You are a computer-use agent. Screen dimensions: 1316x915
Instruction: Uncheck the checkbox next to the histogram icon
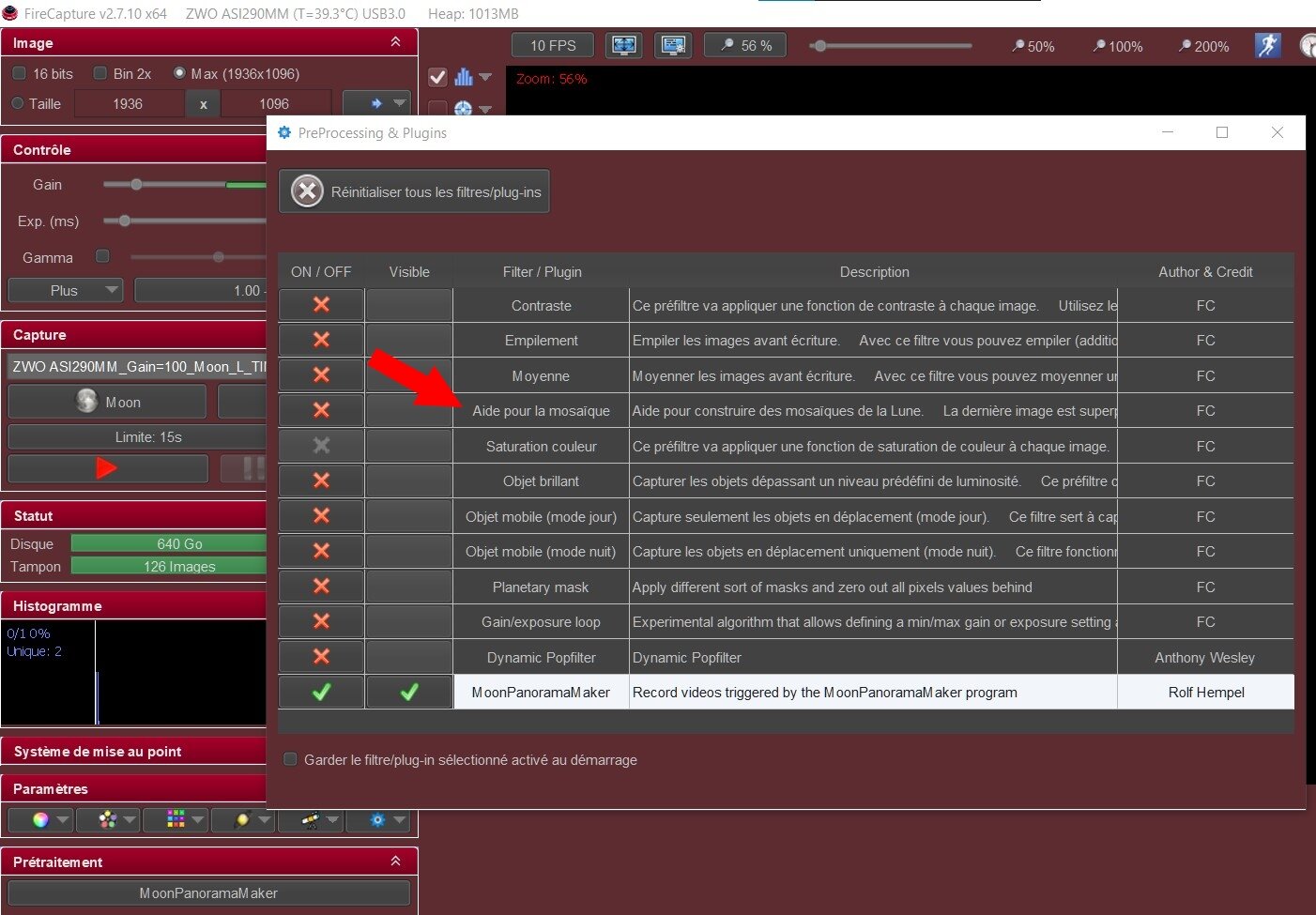point(437,77)
